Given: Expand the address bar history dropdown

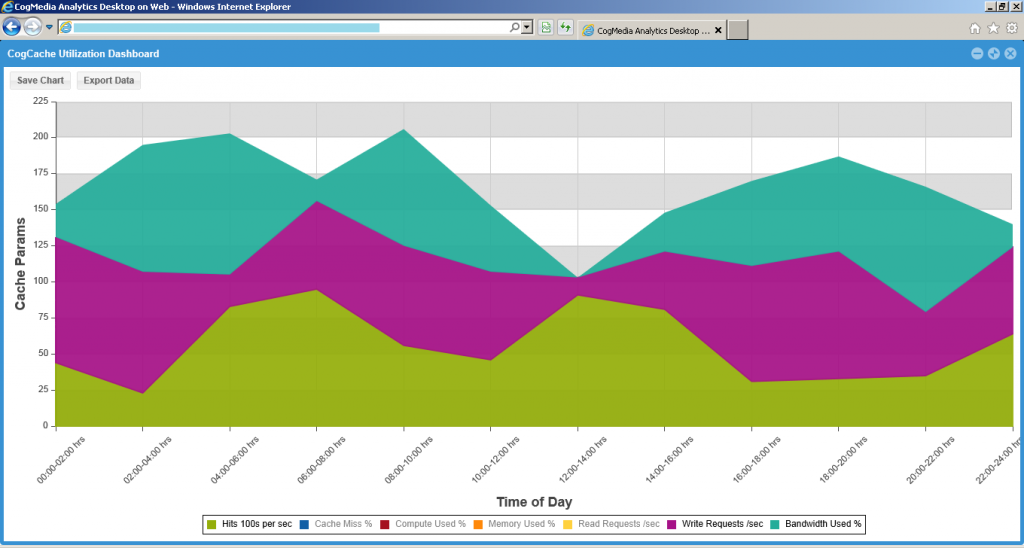Looking at the screenshot, I should (x=527, y=28).
